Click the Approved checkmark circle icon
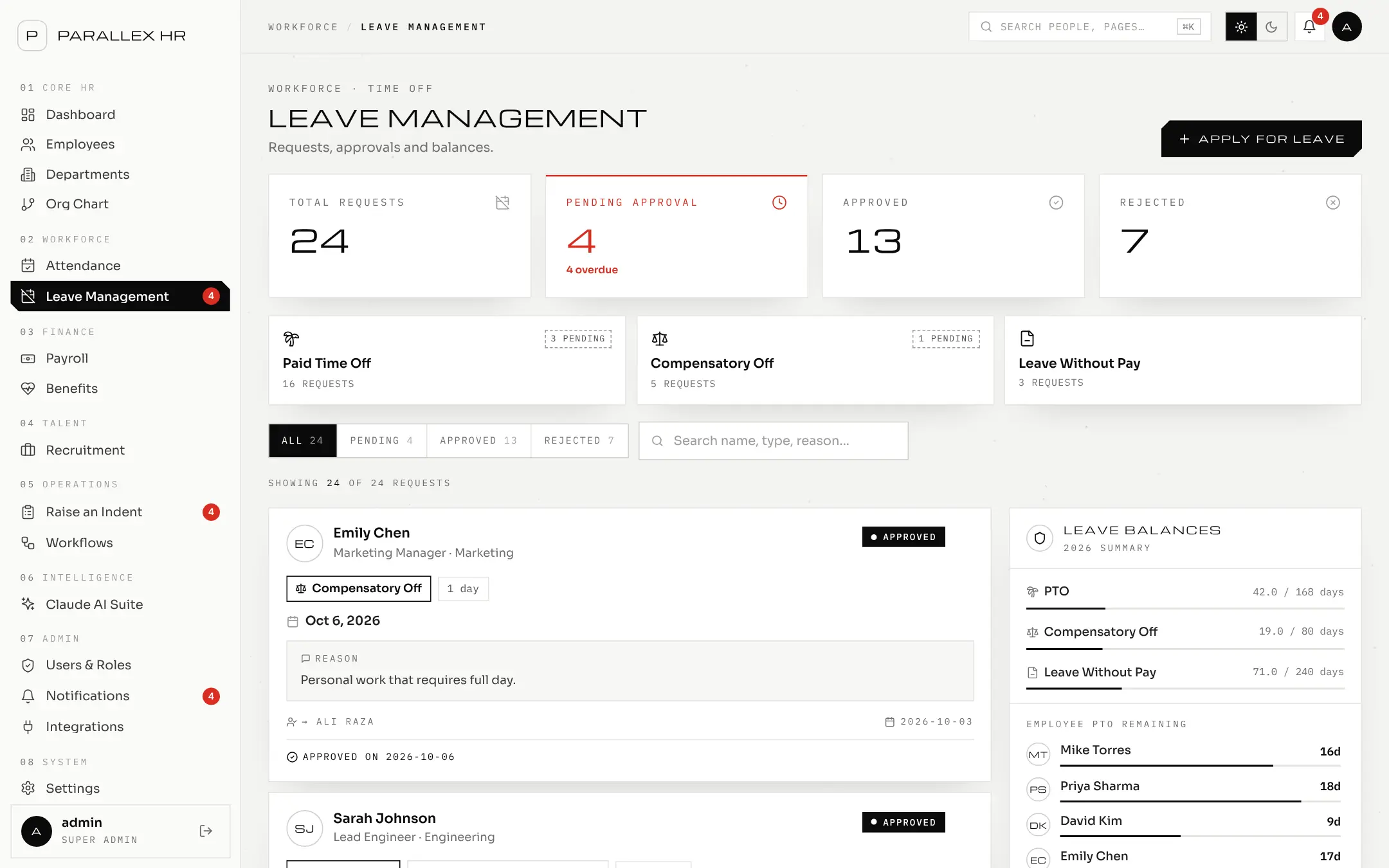This screenshot has width=1389, height=868. (1056, 203)
